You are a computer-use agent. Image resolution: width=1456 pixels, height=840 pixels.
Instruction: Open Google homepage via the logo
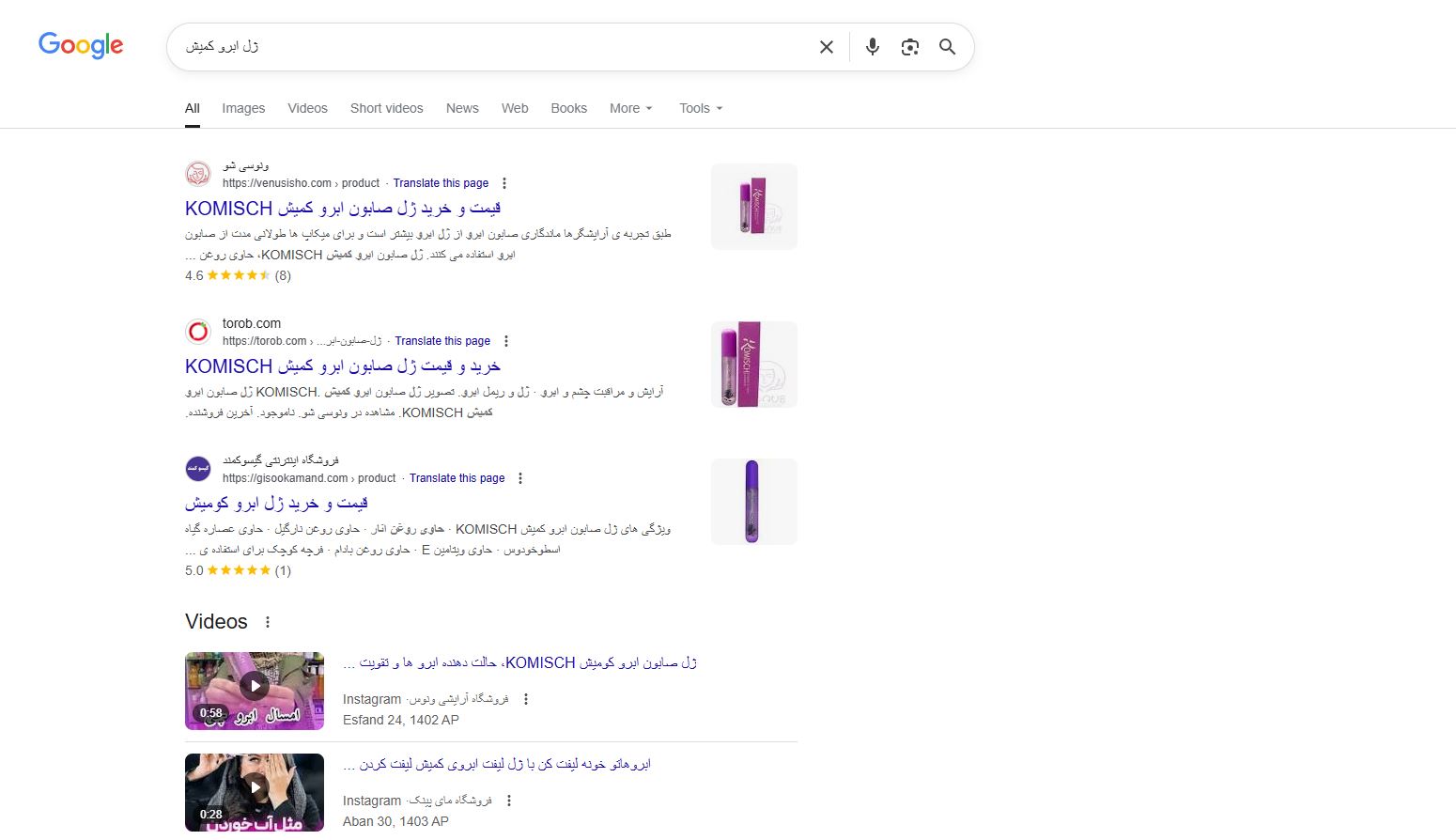click(81, 45)
